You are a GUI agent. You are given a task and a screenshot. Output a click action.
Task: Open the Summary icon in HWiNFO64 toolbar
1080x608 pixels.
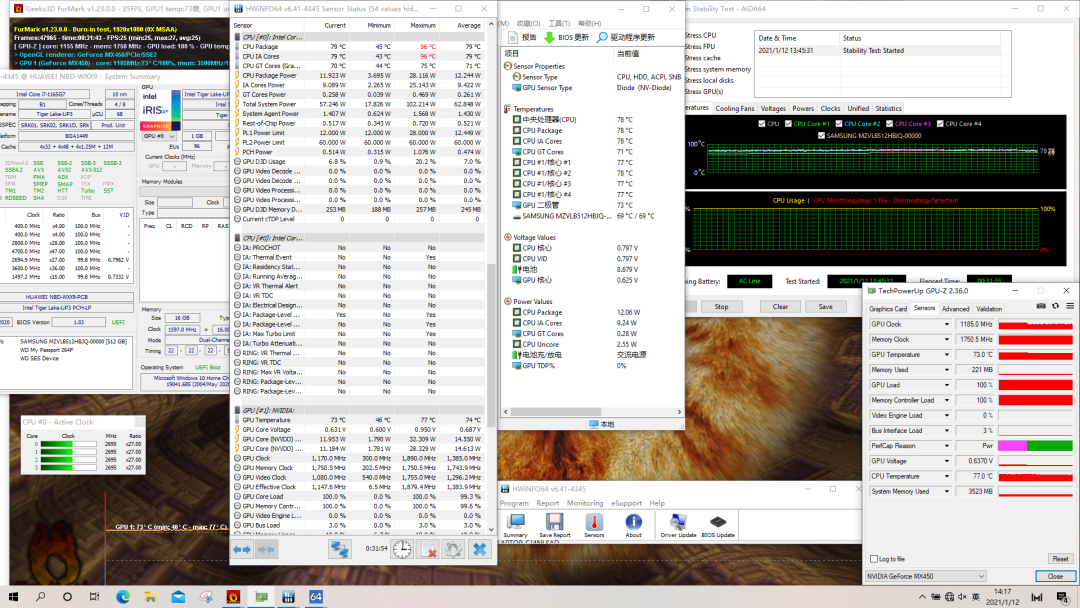(x=515, y=522)
